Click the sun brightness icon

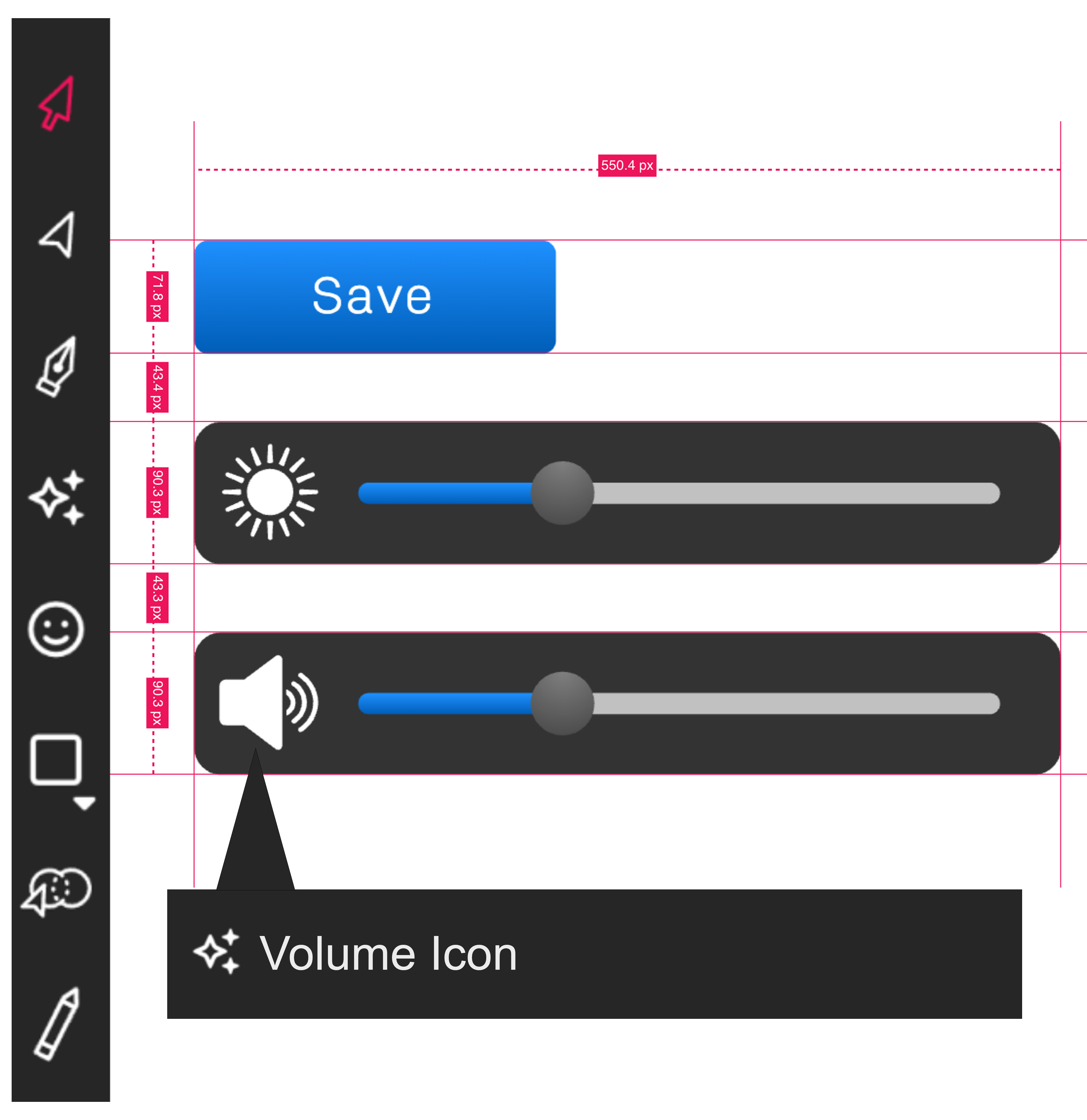click(270, 492)
